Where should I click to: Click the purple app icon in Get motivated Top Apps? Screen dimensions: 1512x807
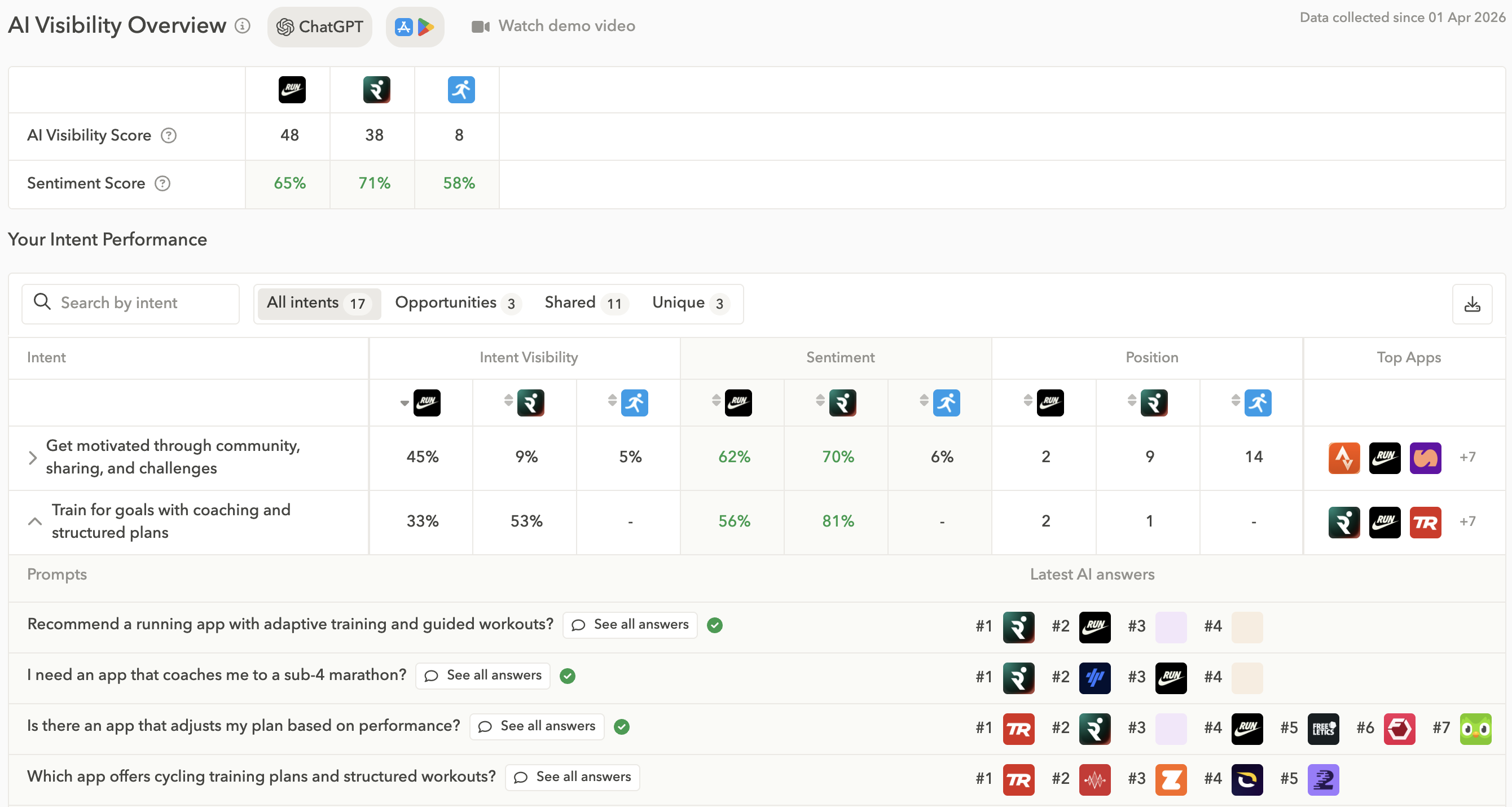[1425, 458]
